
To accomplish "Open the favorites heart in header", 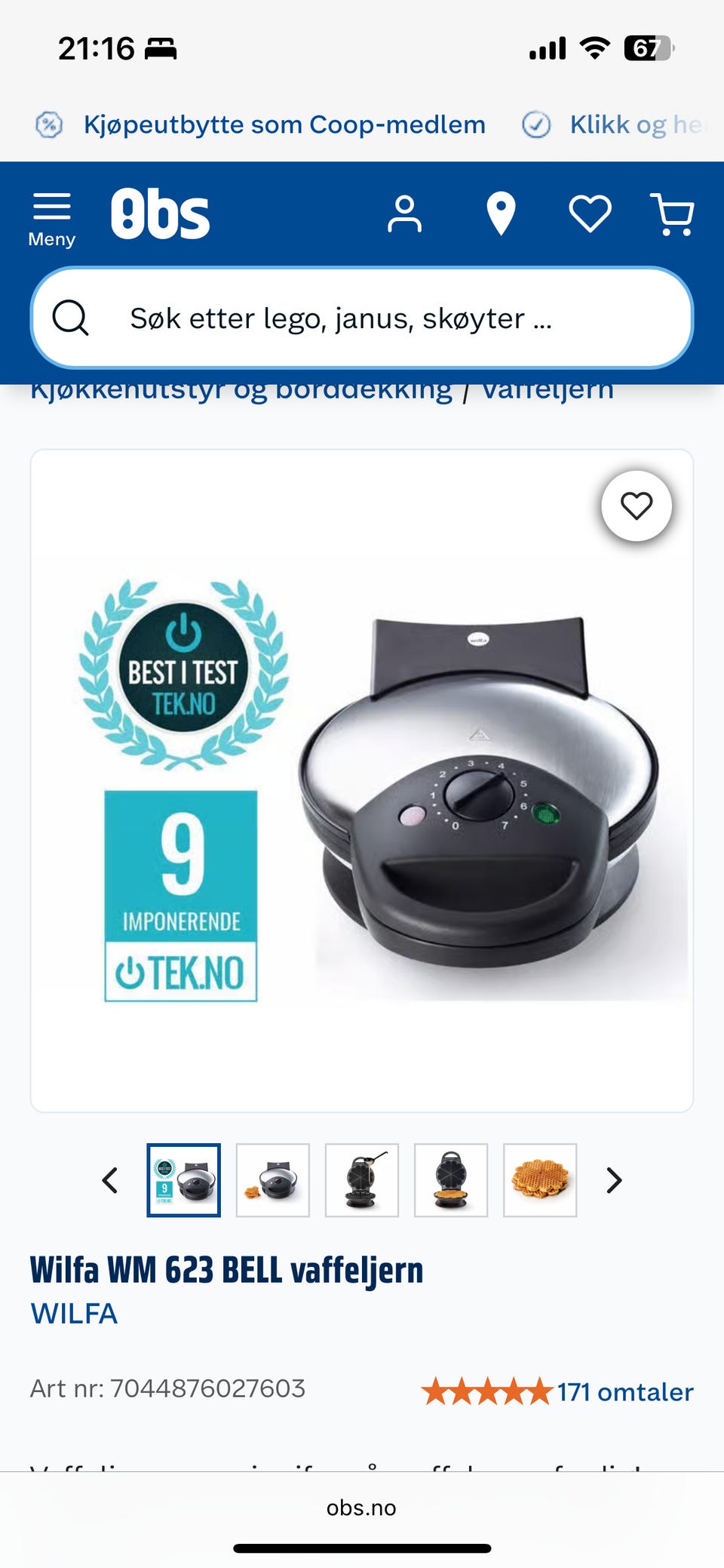I will (590, 214).
